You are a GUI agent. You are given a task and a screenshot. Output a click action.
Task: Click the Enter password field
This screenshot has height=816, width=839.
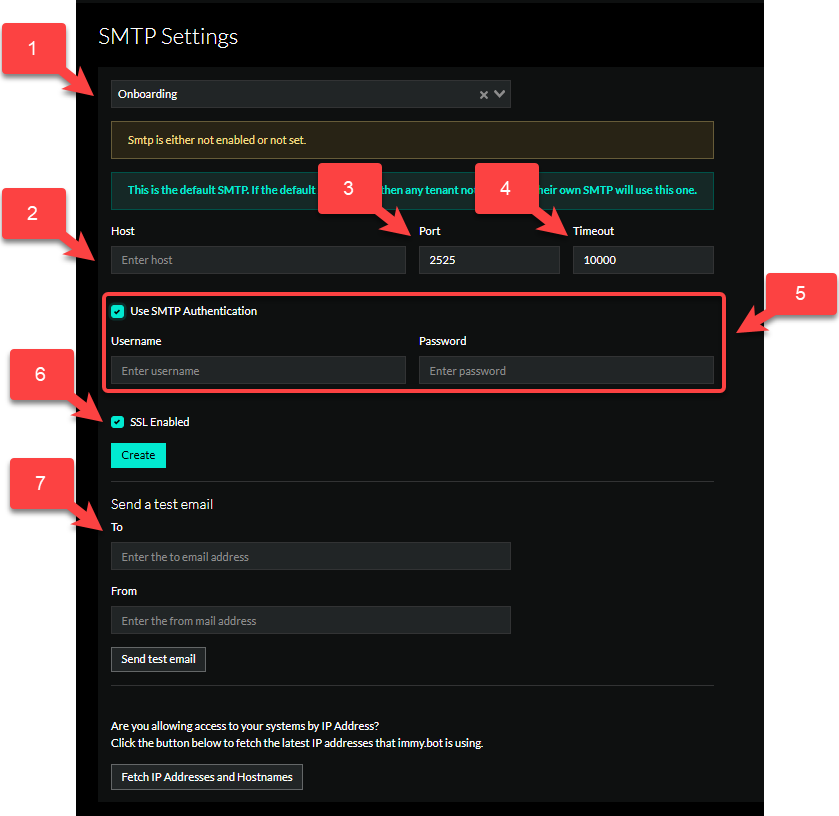click(x=566, y=370)
